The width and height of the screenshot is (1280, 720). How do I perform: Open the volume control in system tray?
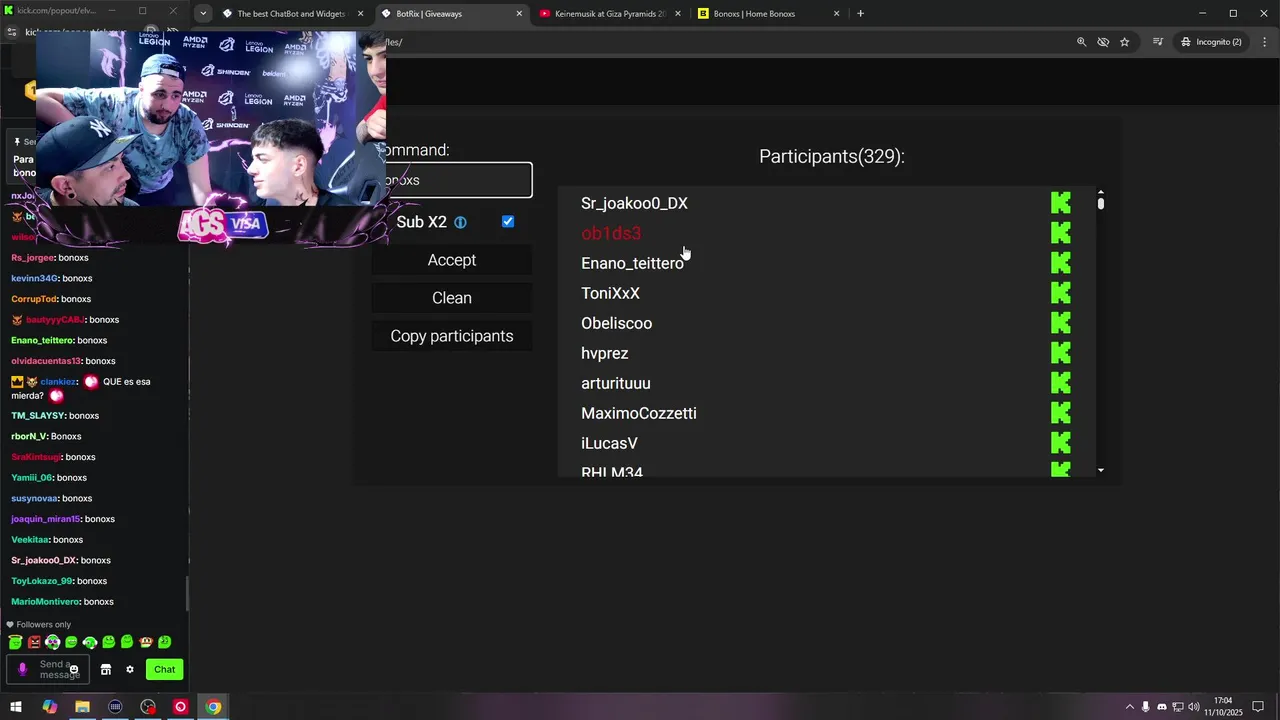pos(1194,707)
